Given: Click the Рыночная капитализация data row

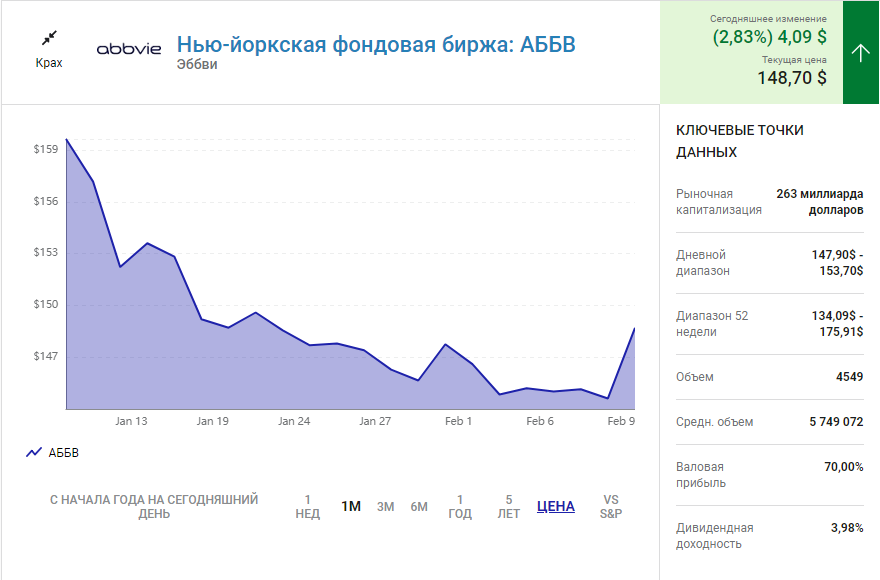Looking at the screenshot, I should 769,202.
